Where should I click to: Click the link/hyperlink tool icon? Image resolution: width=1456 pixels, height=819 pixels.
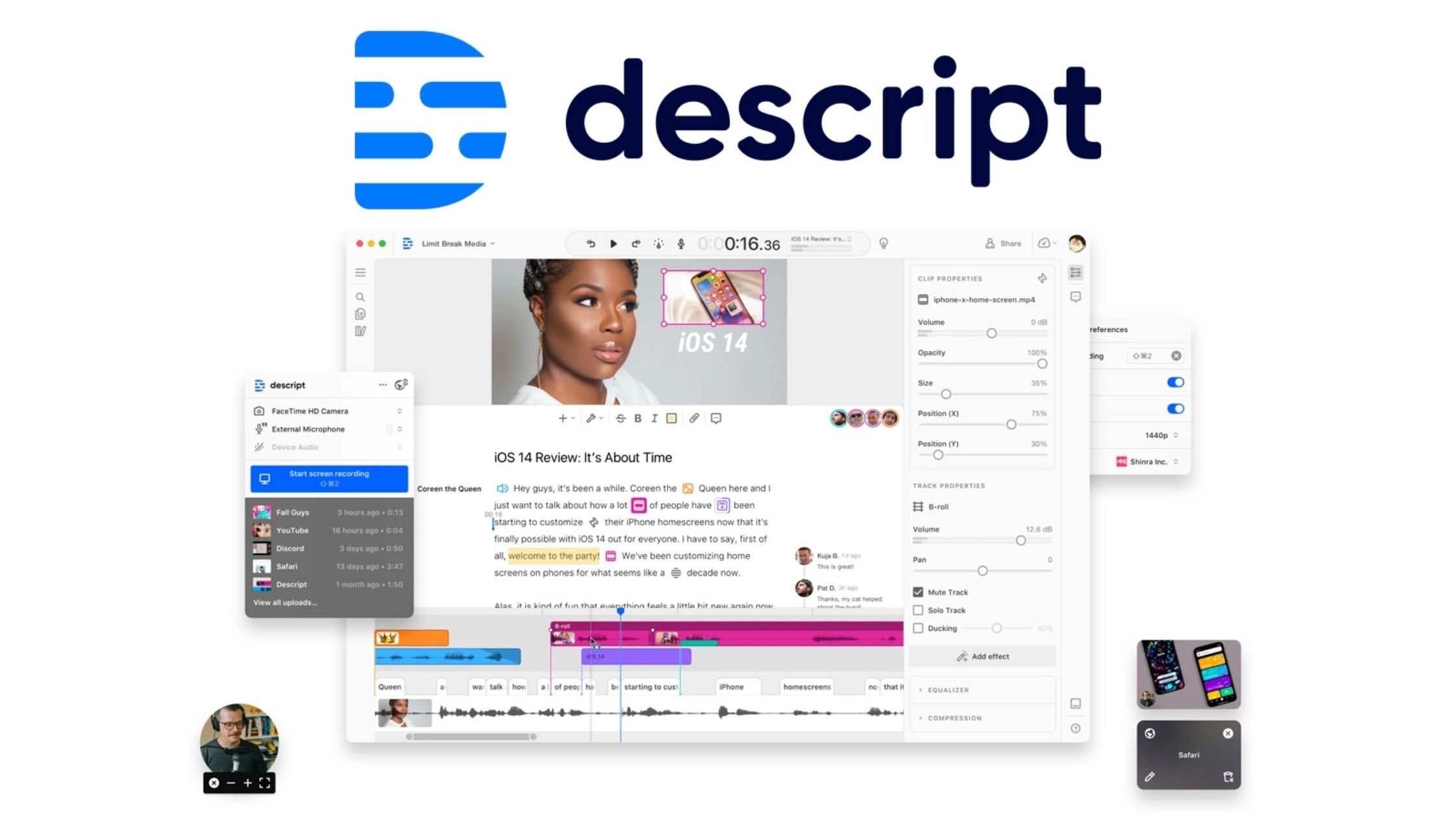point(694,419)
